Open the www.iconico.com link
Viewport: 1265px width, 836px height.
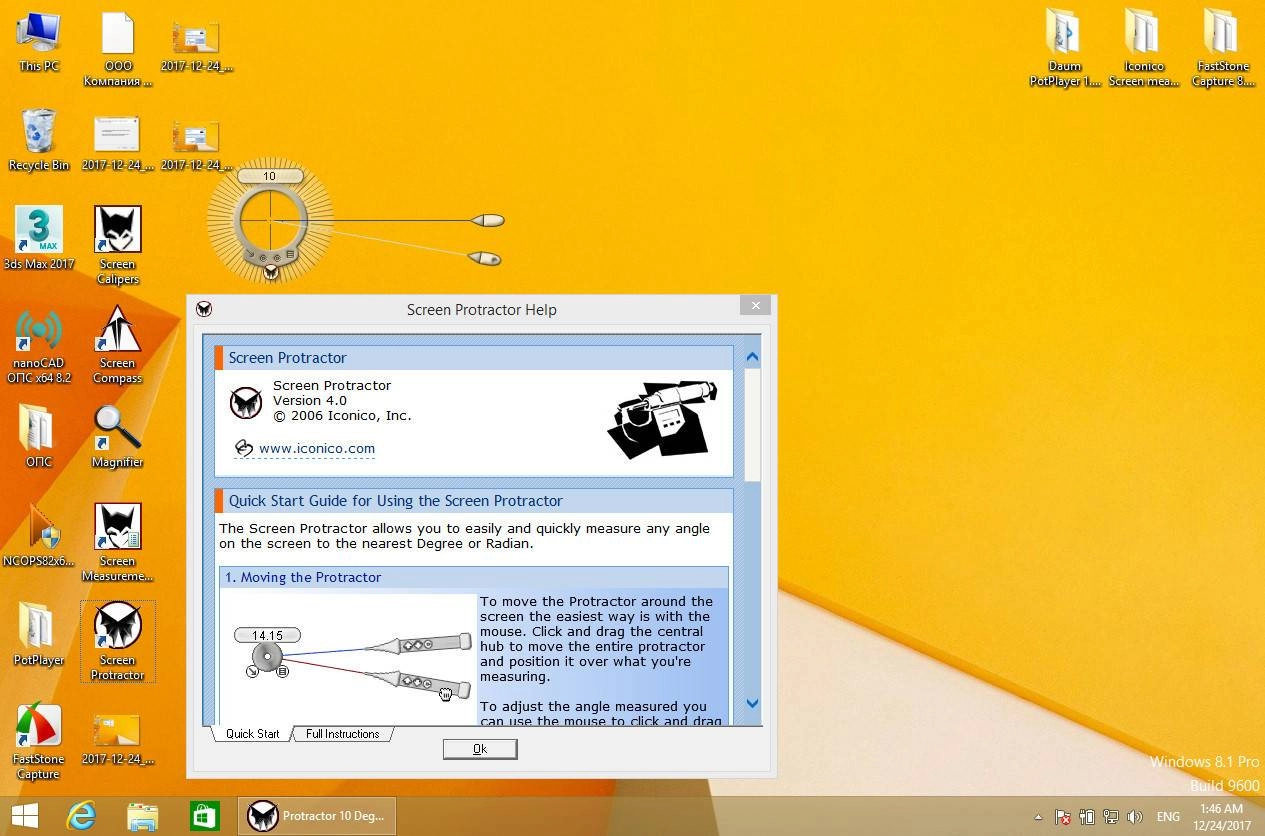point(317,449)
